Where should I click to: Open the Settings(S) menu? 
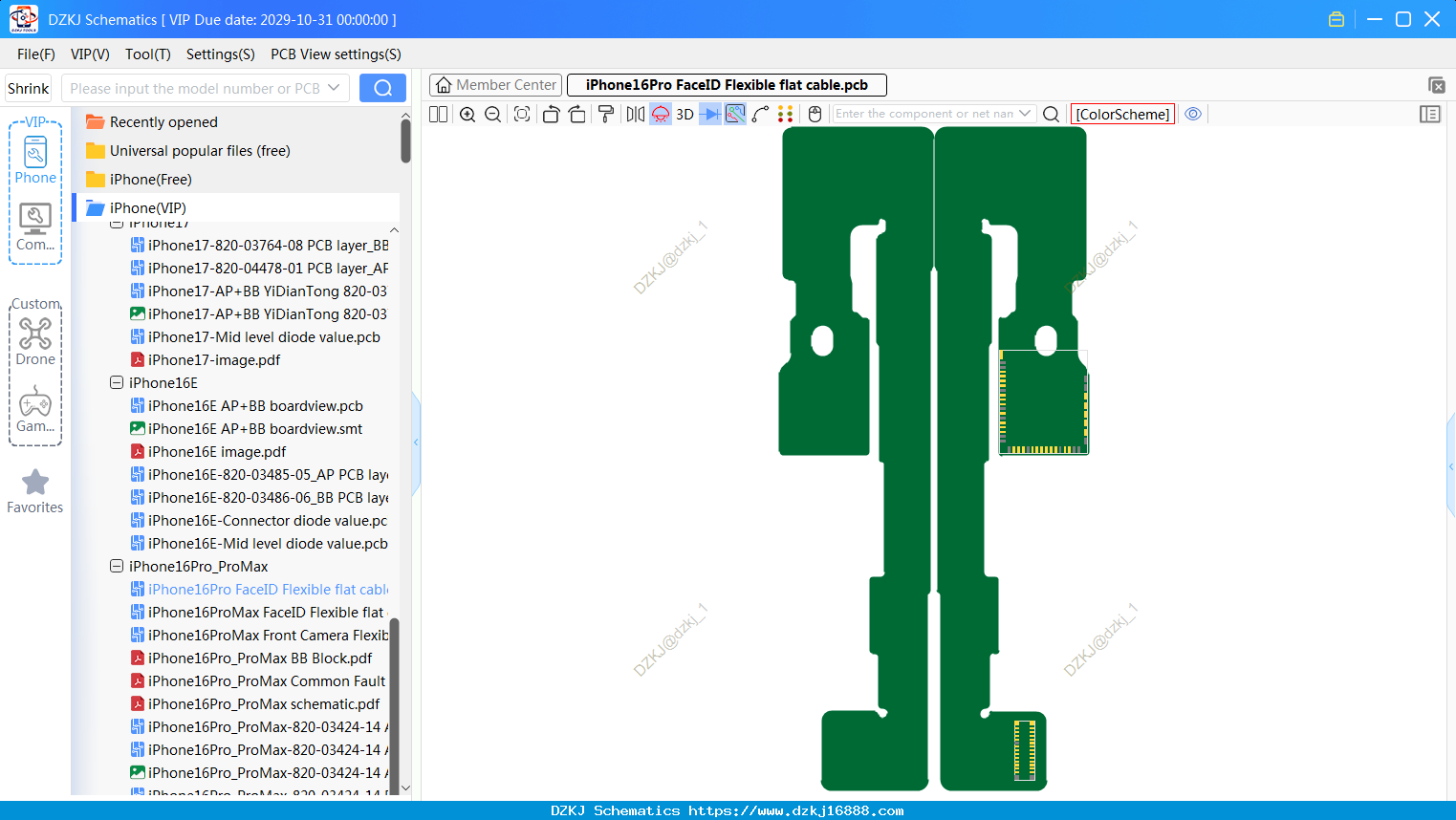pyautogui.click(x=221, y=54)
